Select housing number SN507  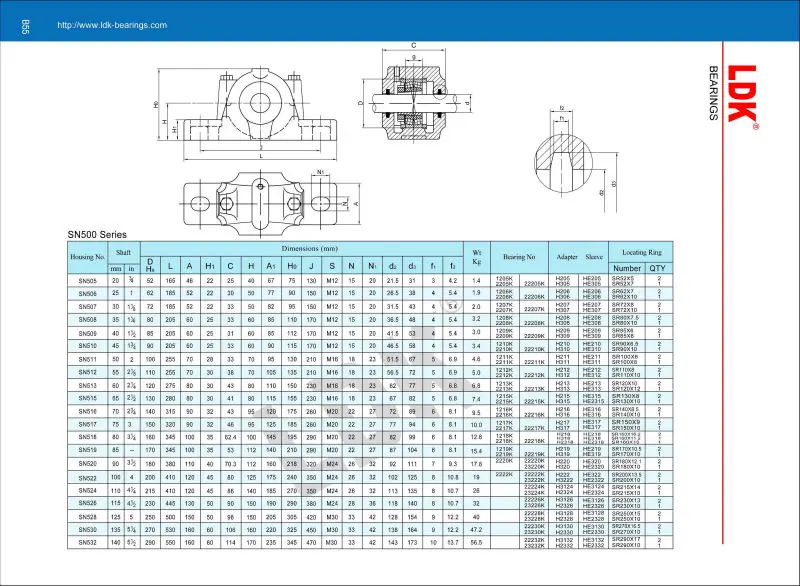[x=87, y=307]
